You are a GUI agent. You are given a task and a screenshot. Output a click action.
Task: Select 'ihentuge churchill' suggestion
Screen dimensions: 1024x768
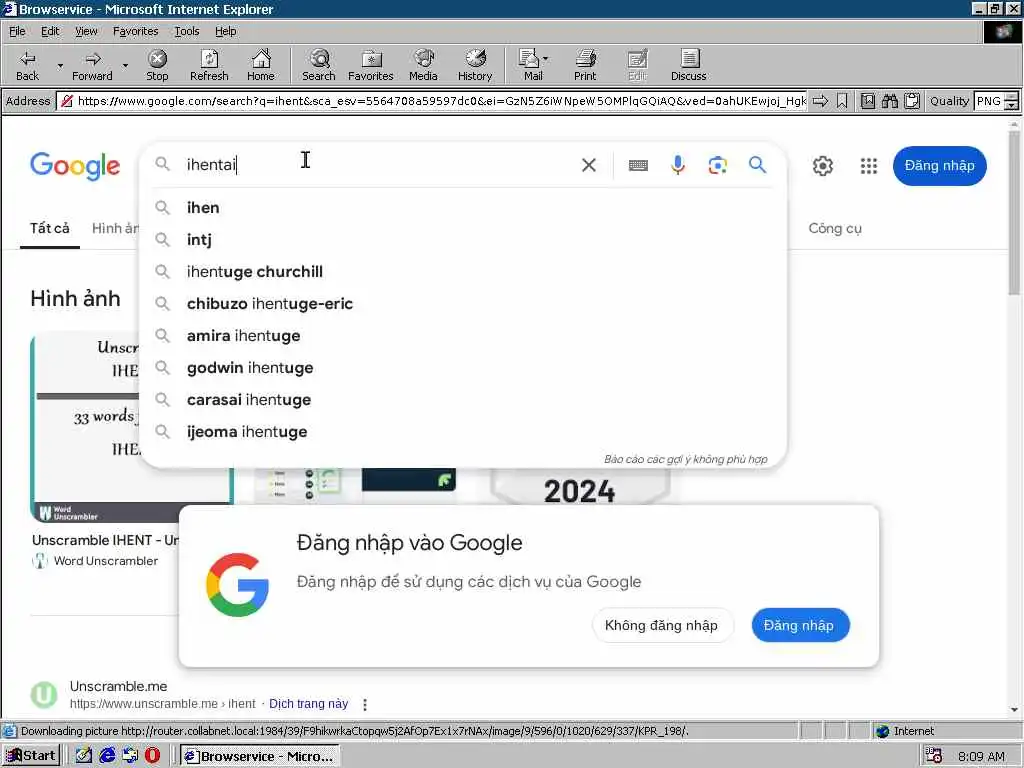tap(462, 272)
